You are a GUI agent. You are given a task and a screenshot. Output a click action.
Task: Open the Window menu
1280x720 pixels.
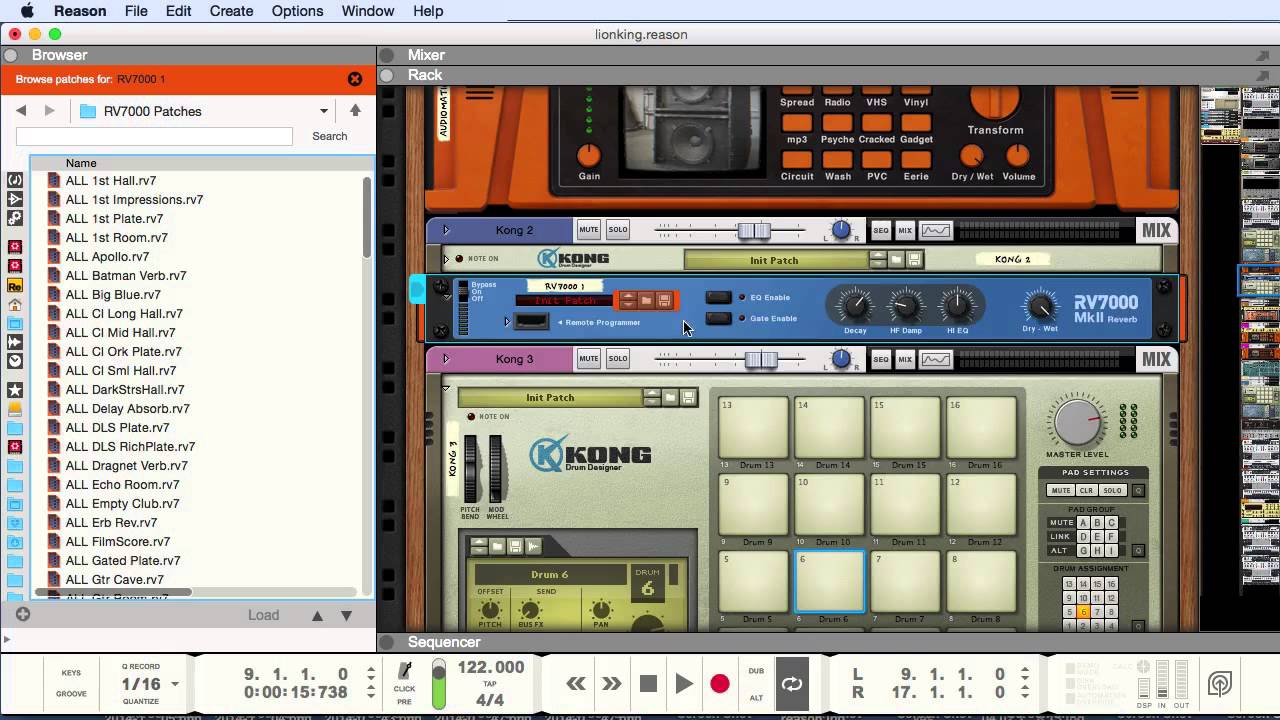point(368,11)
